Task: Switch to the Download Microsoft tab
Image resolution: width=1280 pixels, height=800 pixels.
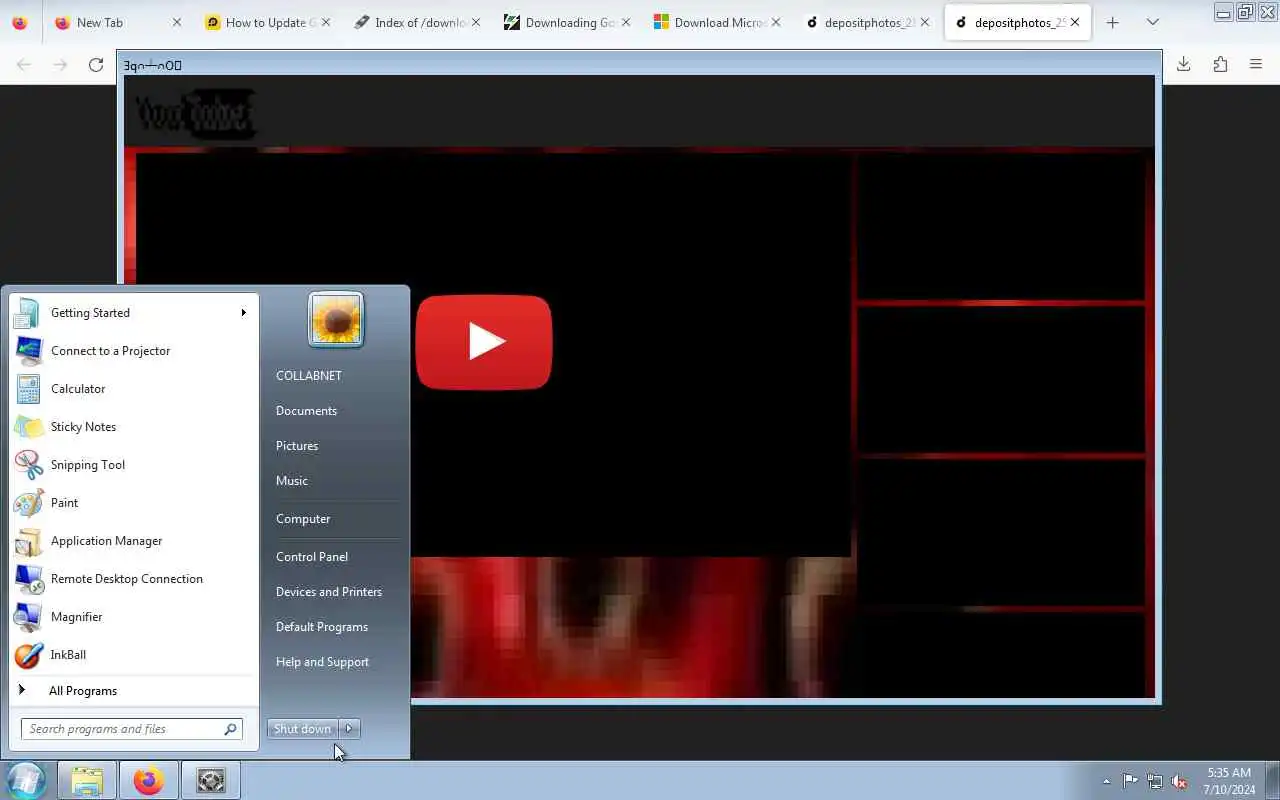Action: click(720, 22)
